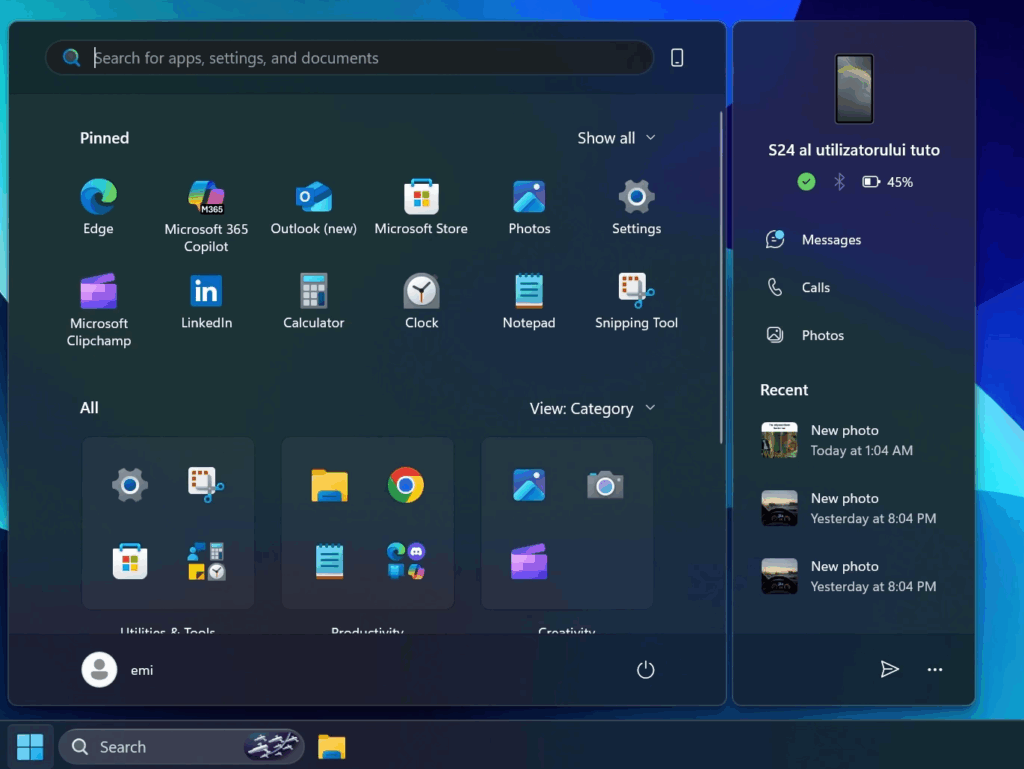Launch LinkedIn from pinned apps

coord(206,301)
